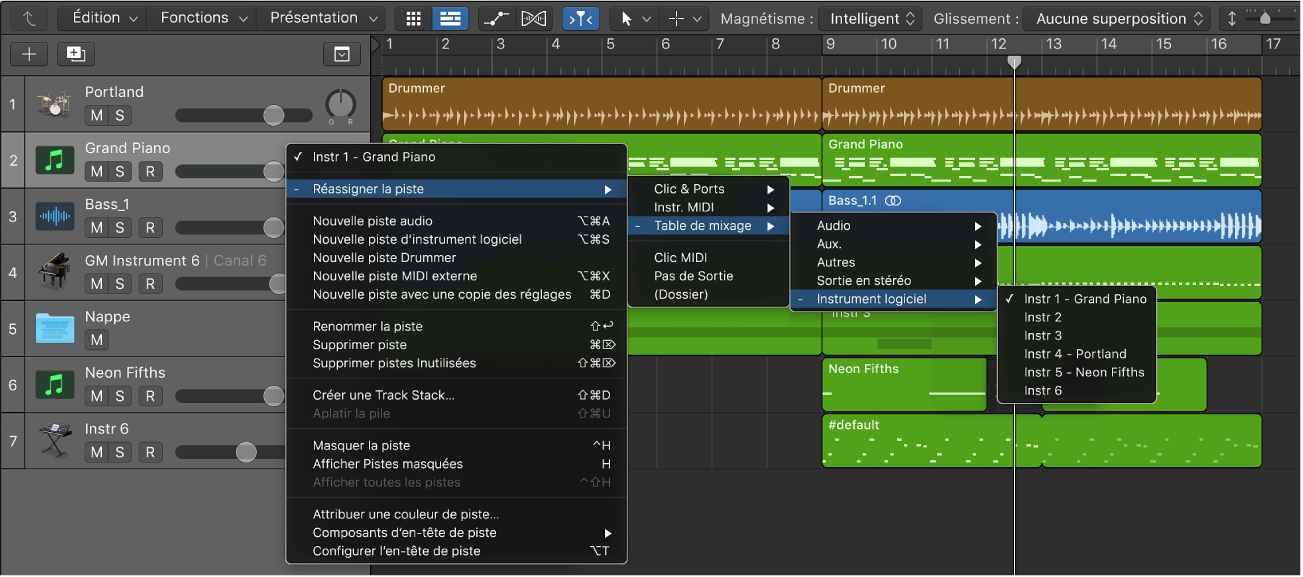
Task: Adjust the Instr 6 volume slider
Action: (246, 452)
